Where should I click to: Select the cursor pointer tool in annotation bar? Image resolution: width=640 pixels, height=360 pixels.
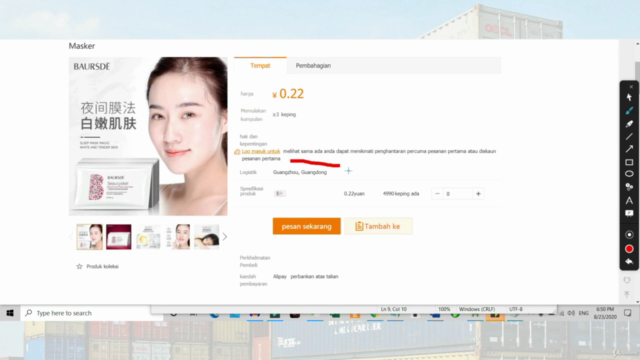click(629, 98)
